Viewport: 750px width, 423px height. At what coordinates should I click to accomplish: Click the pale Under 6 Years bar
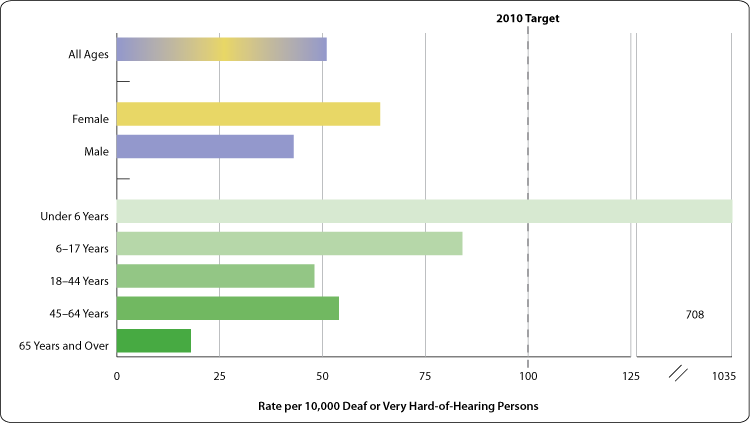click(x=424, y=211)
